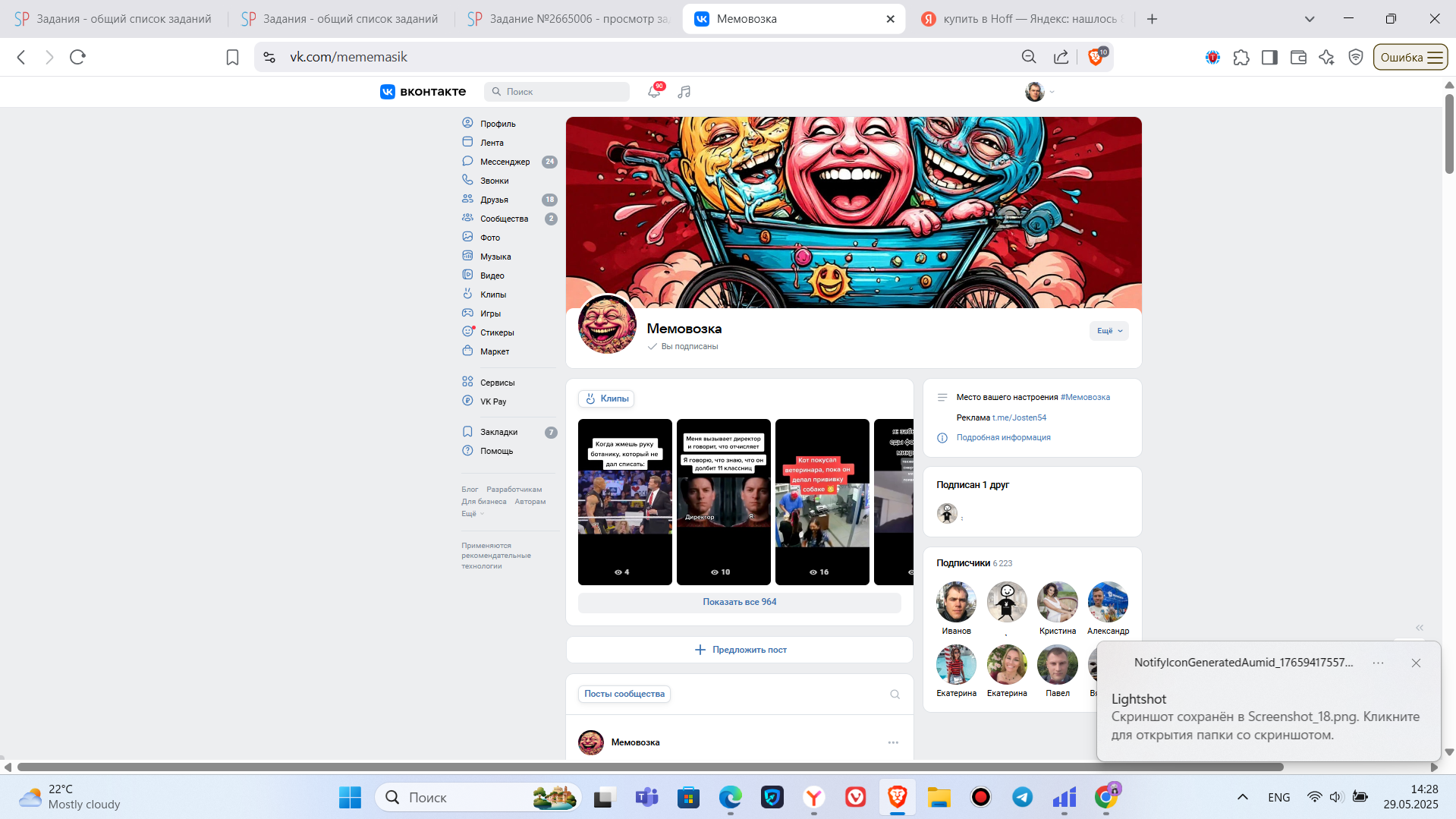The width and height of the screenshot is (1456, 819).
Task: Click the Сервисы sidebar icon
Action: (468, 382)
